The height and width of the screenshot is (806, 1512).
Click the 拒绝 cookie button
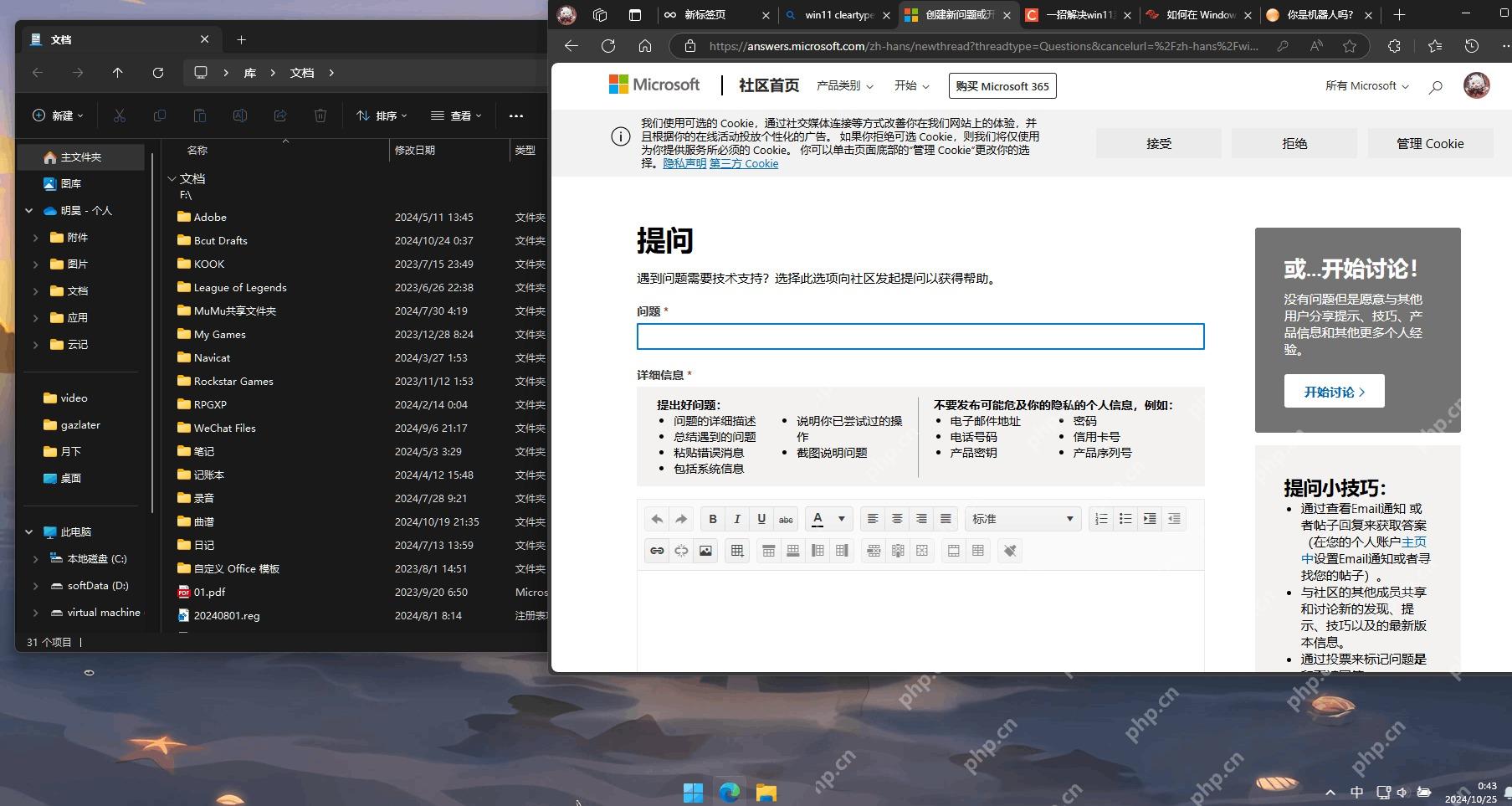pos(1294,143)
